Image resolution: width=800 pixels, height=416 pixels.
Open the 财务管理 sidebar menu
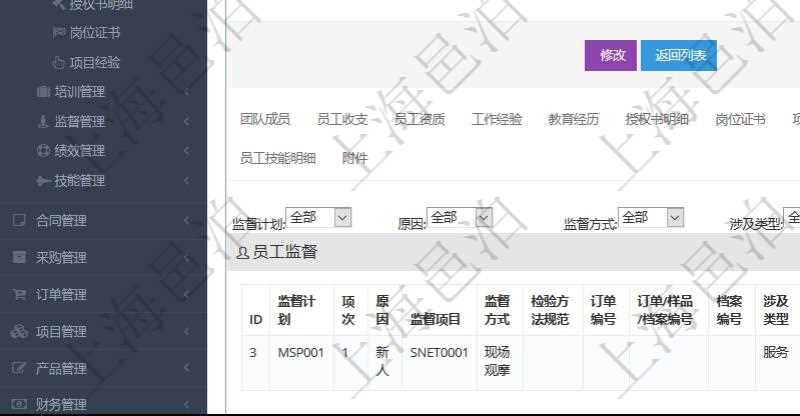tap(61, 405)
